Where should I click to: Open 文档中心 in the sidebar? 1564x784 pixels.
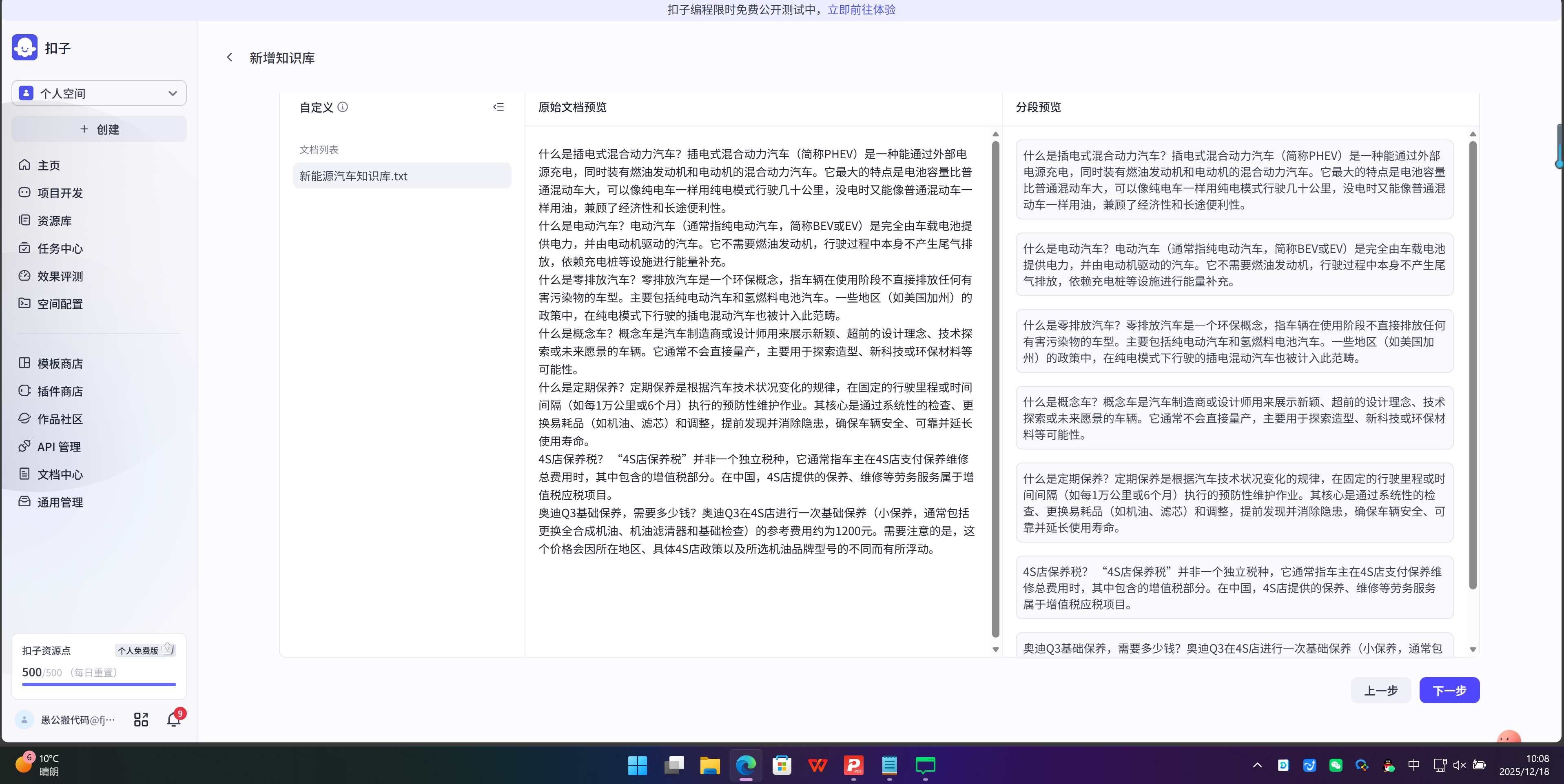click(24, 474)
